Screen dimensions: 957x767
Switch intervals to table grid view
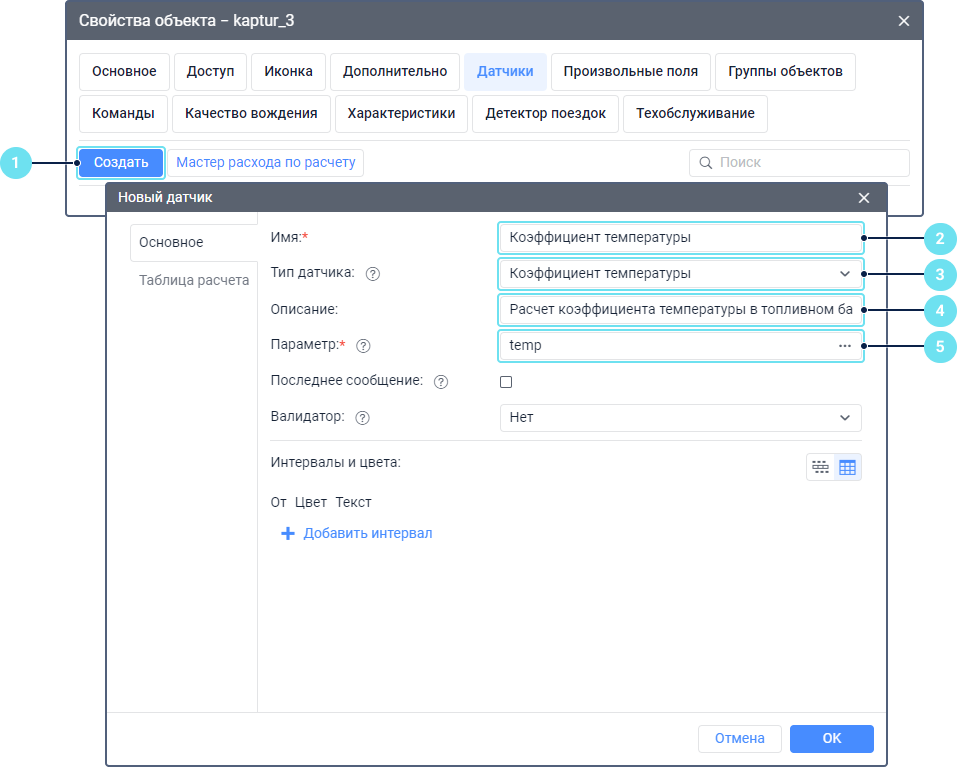click(x=847, y=467)
